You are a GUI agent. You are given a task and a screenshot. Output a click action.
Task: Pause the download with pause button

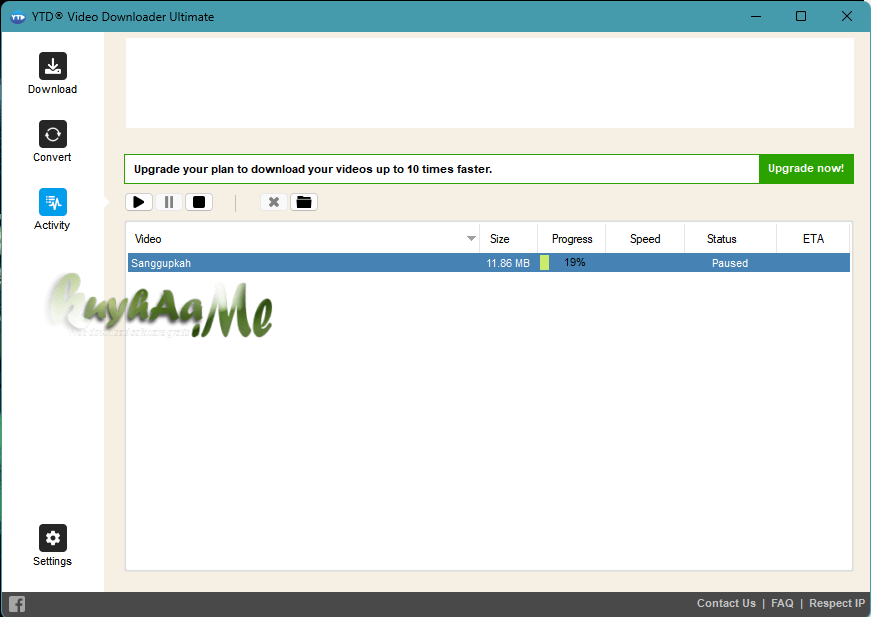click(169, 202)
